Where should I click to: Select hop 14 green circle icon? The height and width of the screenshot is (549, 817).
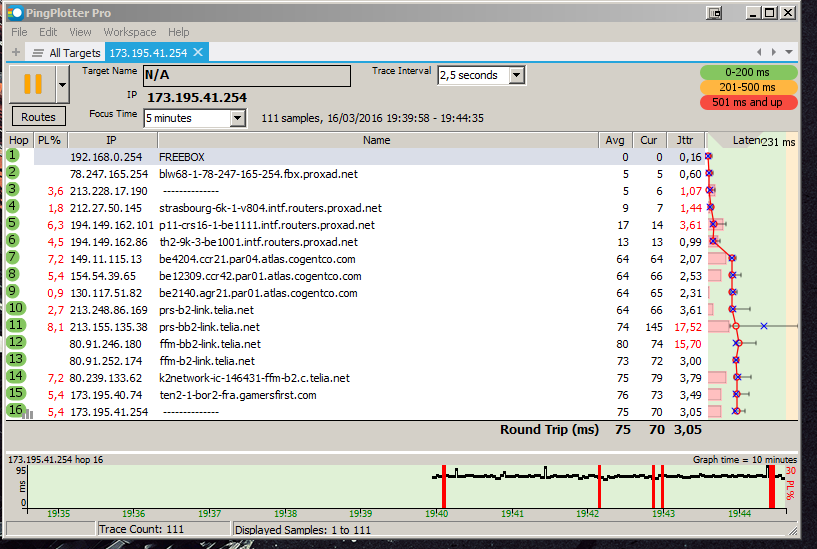click(16, 376)
